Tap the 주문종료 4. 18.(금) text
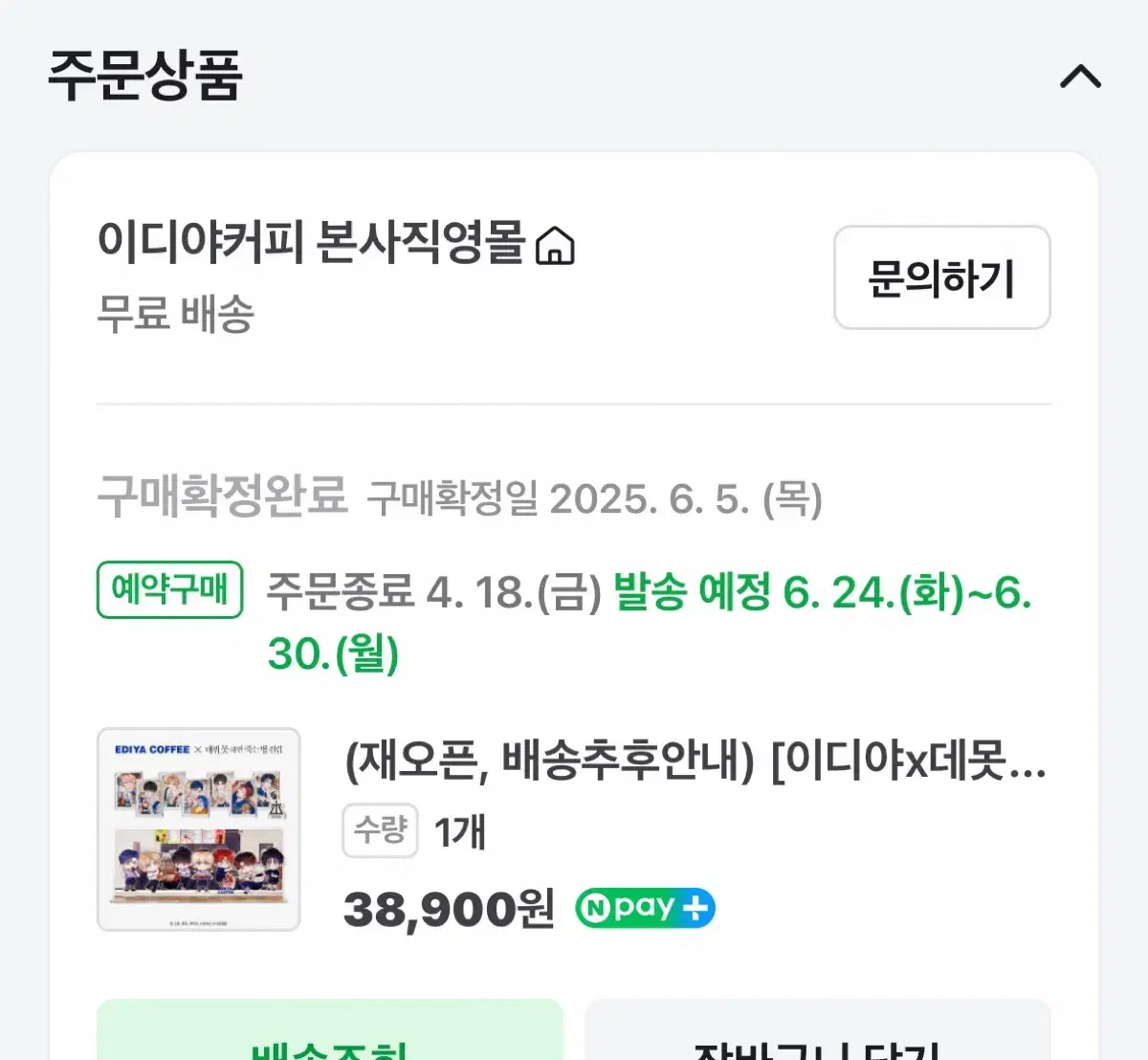The height and width of the screenshot is (1060, 1148). pos(433,592)
